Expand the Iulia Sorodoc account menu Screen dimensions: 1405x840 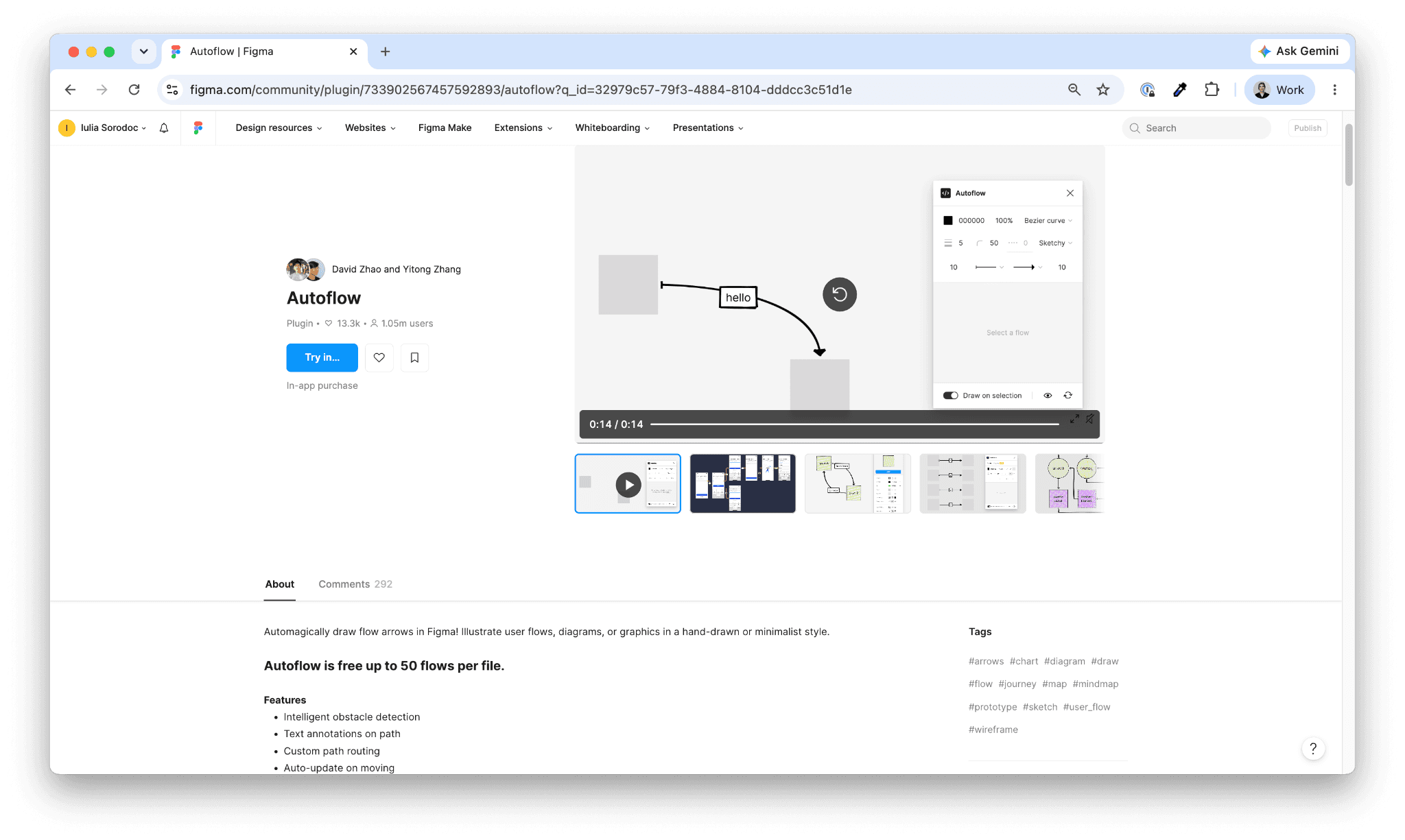pyautogui.click(x=113, y=128)
